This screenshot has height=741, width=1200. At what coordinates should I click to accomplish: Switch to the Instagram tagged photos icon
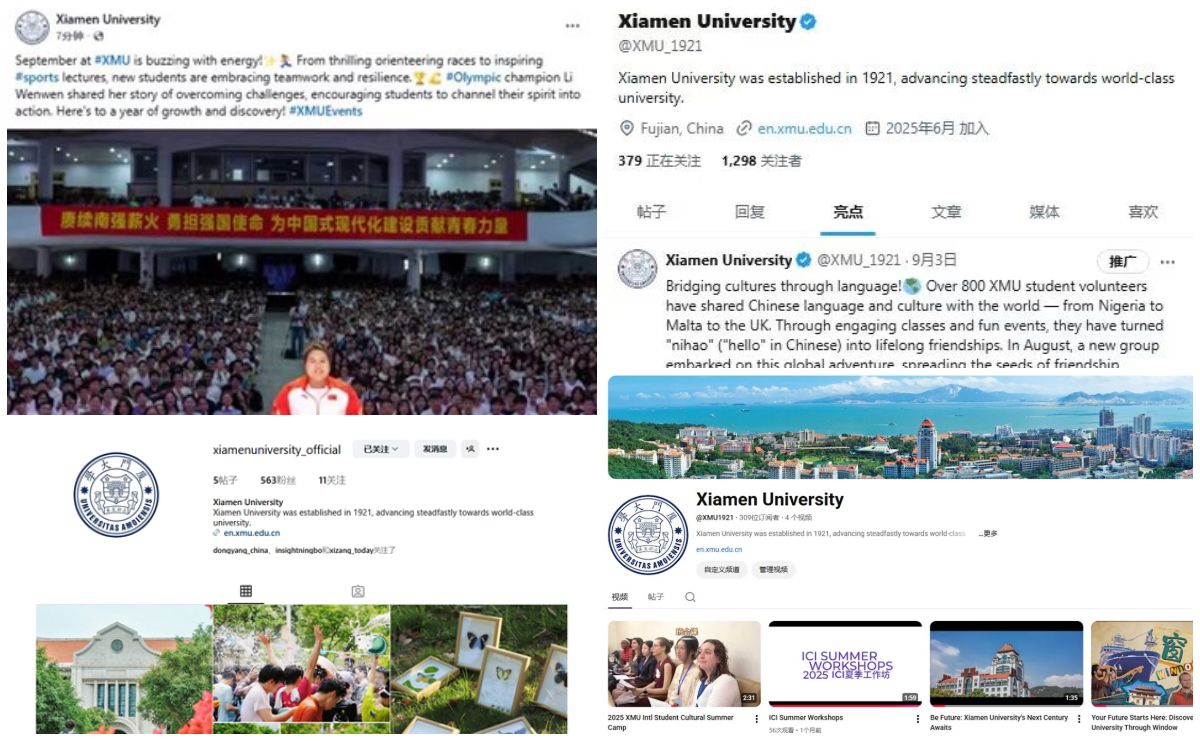[358, 591]
